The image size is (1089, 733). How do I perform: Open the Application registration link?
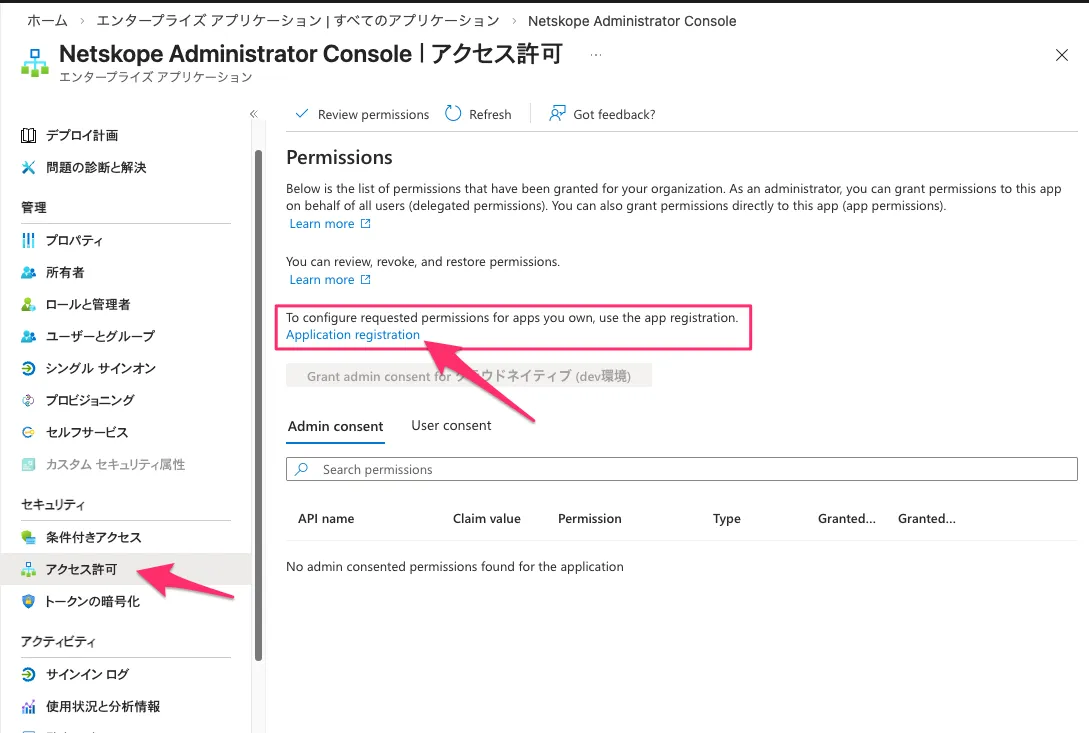click(353, 335)
